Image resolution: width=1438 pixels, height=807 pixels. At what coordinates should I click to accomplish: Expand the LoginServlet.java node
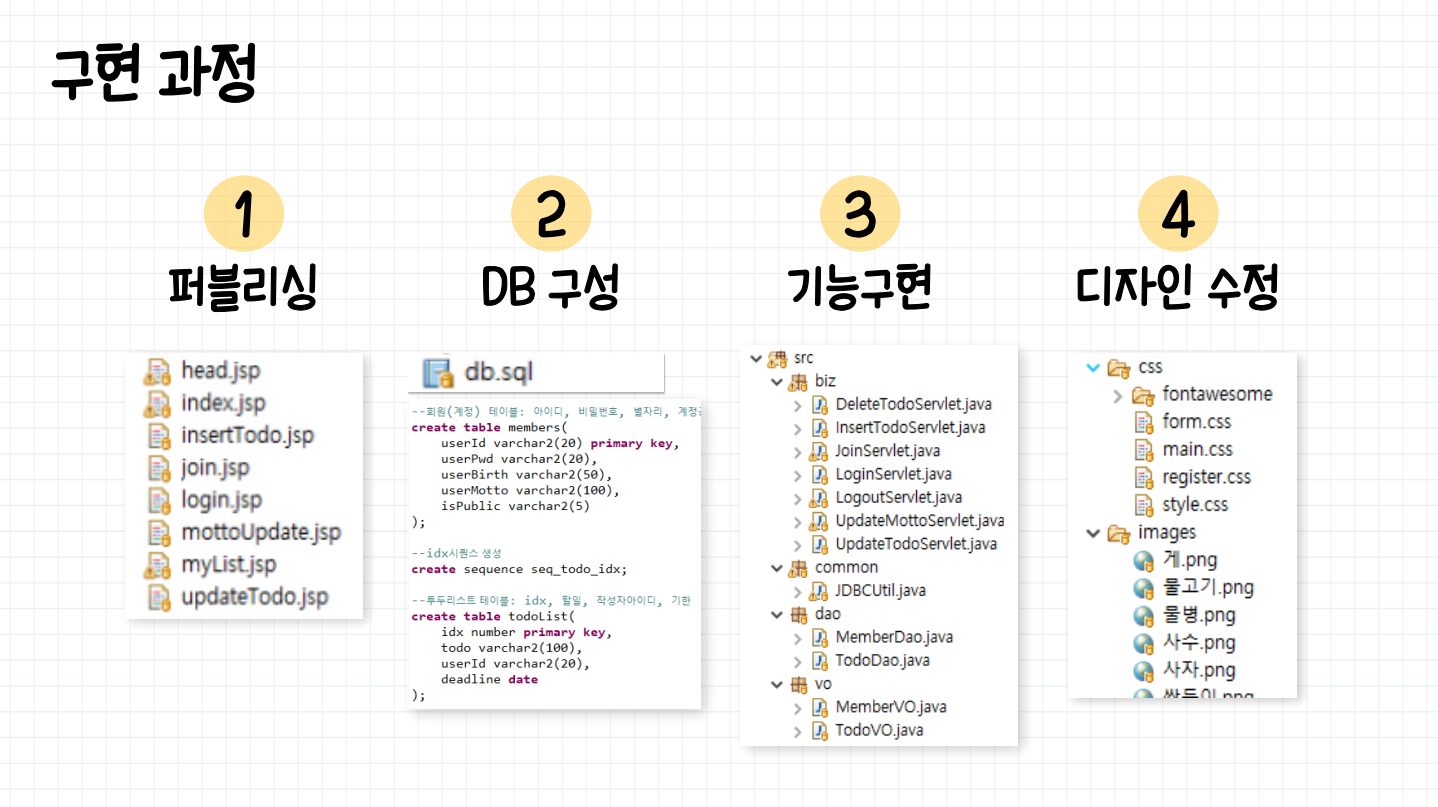click(x=797, y=475)
